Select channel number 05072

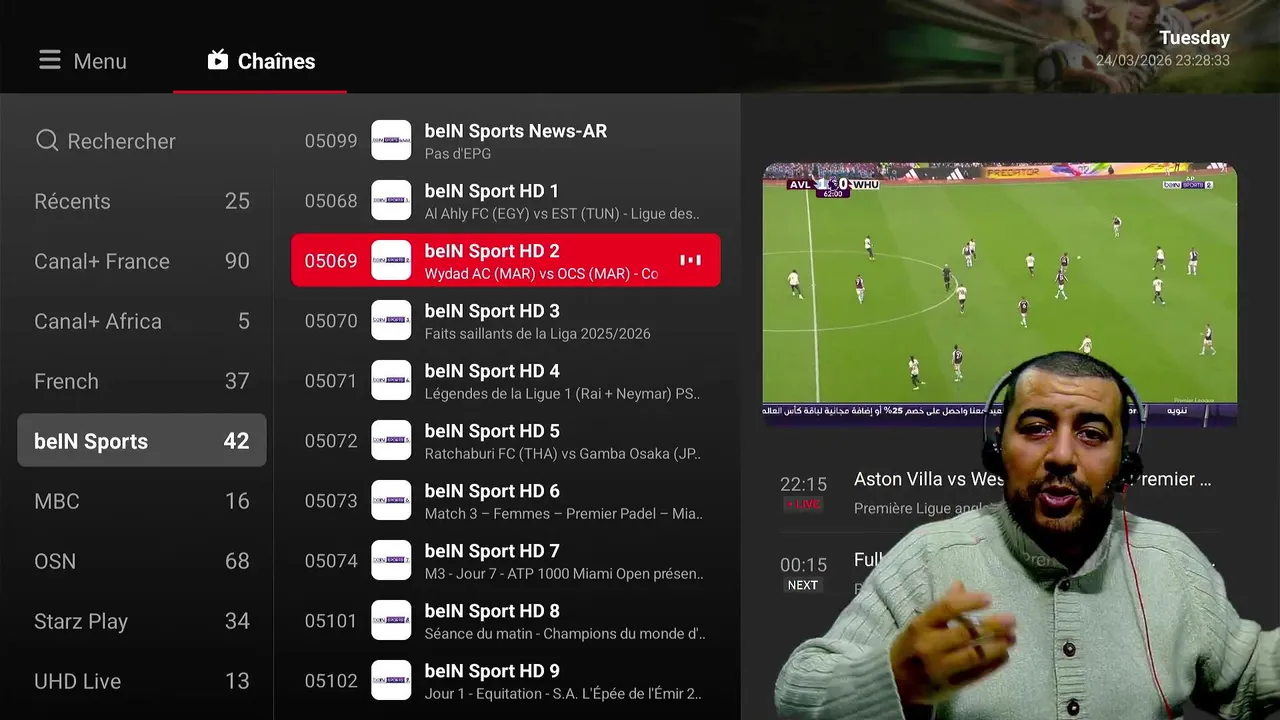pyautogui.click(x=331, y=441)
